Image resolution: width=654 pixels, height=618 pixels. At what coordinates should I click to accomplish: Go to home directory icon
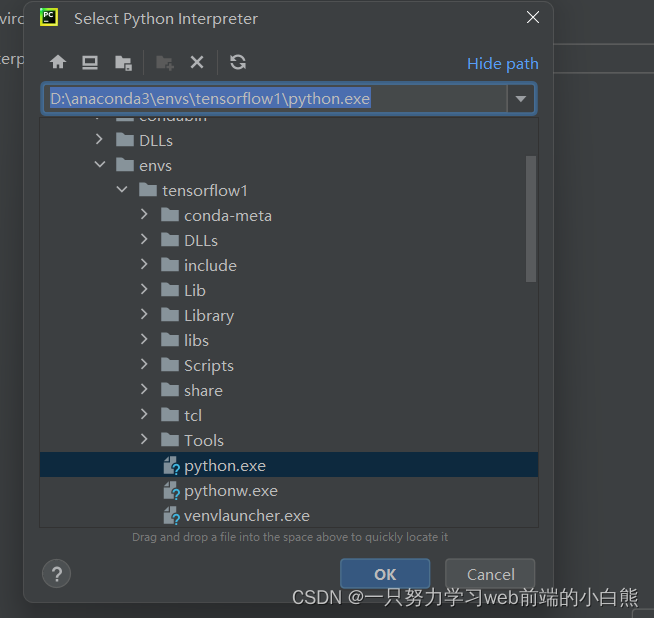tap(58, 63)
